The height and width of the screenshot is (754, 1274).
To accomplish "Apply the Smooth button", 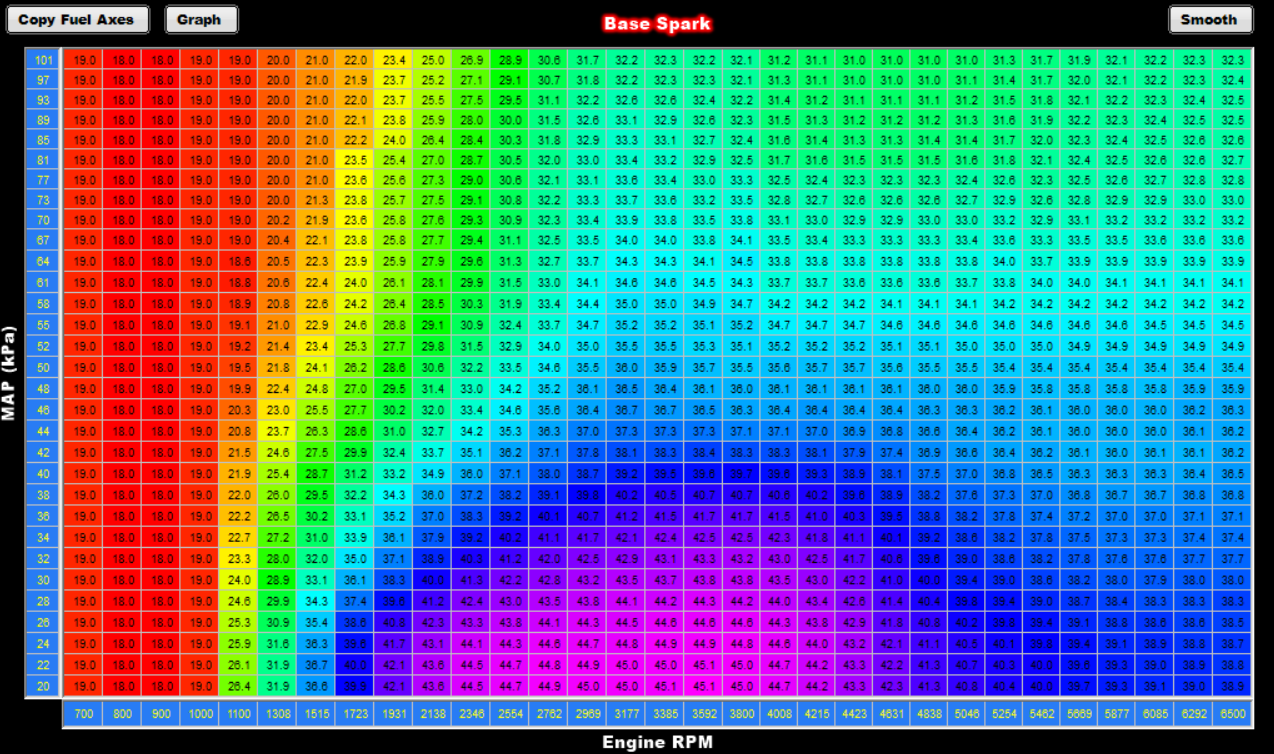I will [1209, 19].
